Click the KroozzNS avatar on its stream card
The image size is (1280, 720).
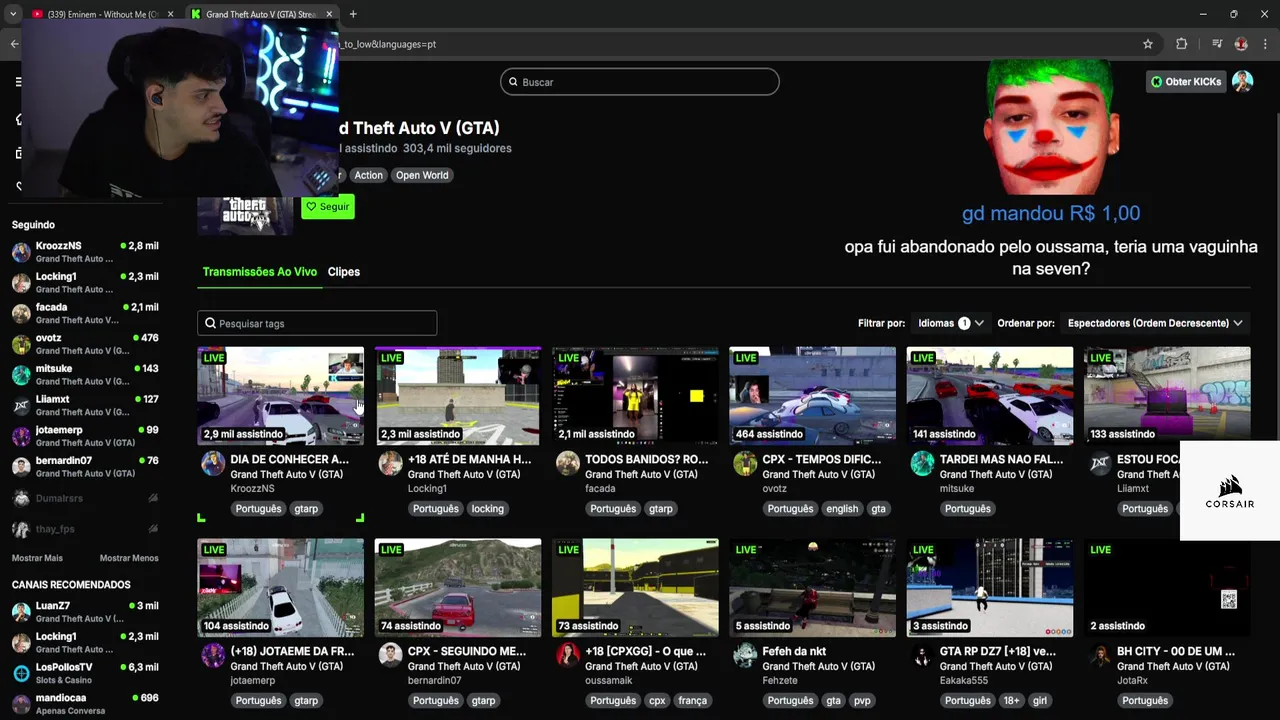[213, 463]
